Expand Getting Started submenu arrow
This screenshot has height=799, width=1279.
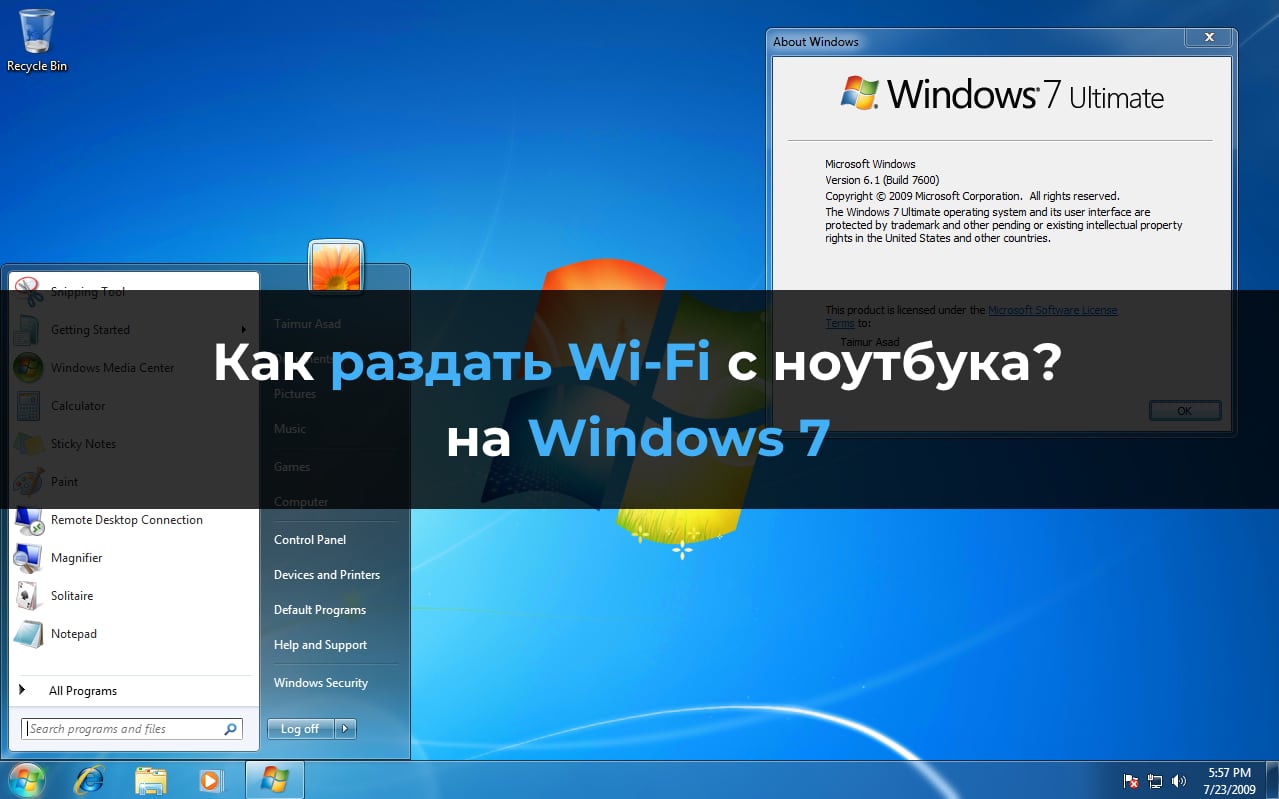coord(244,330)
